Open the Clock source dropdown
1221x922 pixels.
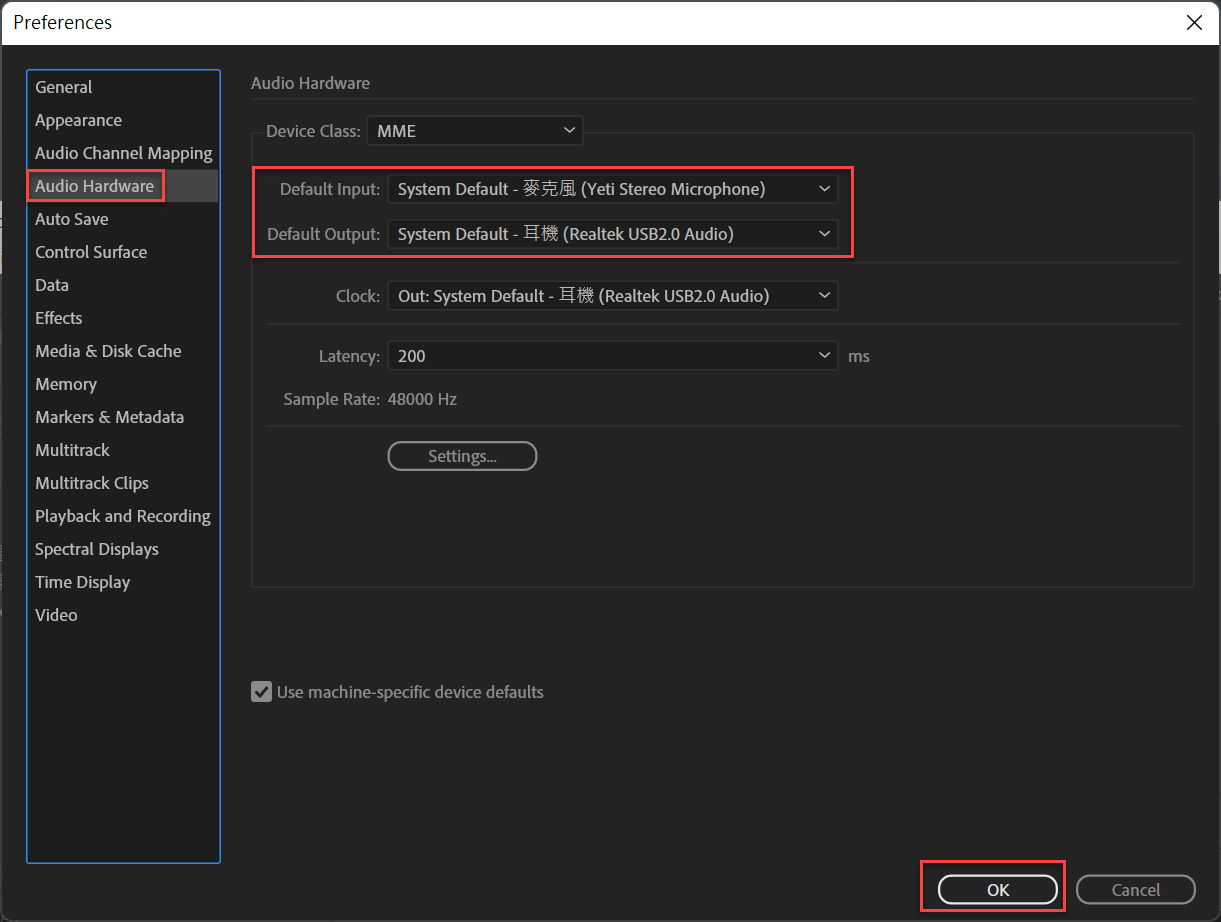tap(613, 296)
